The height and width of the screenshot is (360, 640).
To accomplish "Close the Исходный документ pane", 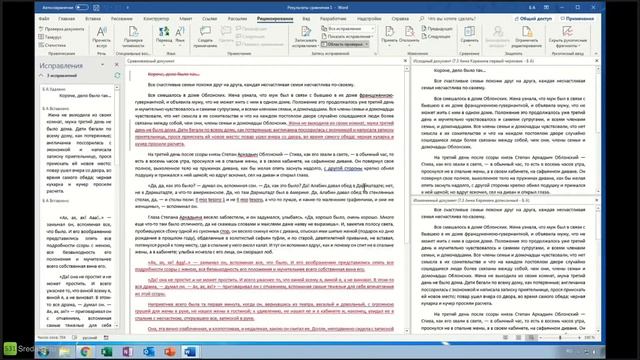I will [x=597, y=61].
